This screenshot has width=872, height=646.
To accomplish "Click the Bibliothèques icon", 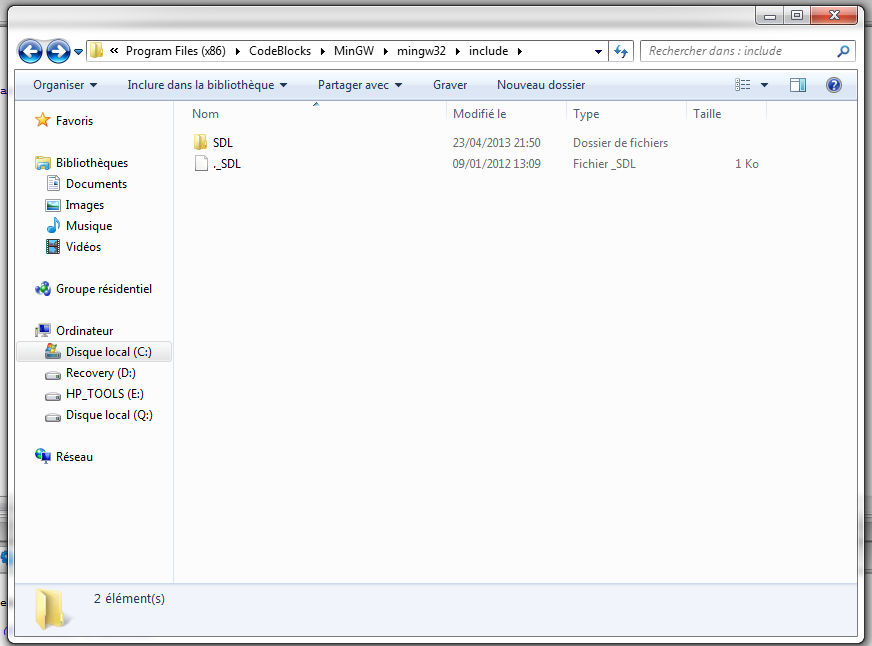I will click(42, 163).
